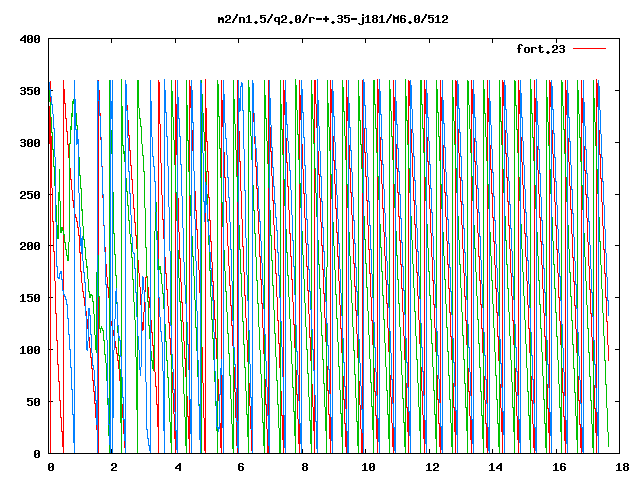Click x-axis label 18
Screen dimensions: 640x480
click(x=622, y=467)
